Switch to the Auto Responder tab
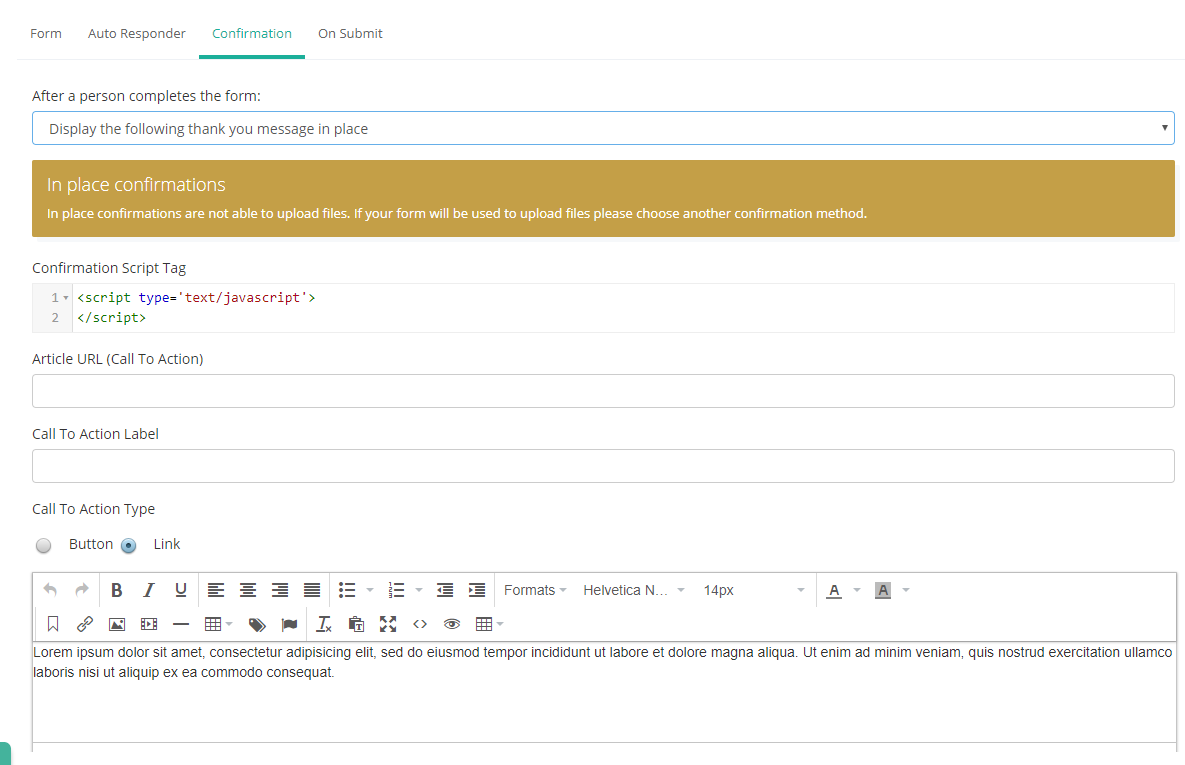 point(137,33)
